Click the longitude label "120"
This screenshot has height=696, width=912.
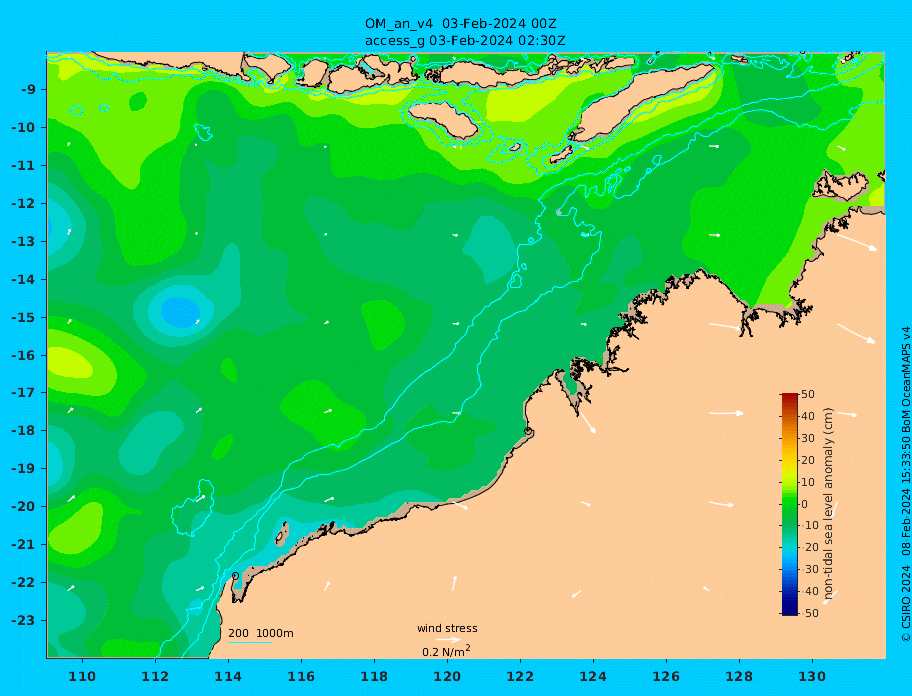(x=447, y=677)
